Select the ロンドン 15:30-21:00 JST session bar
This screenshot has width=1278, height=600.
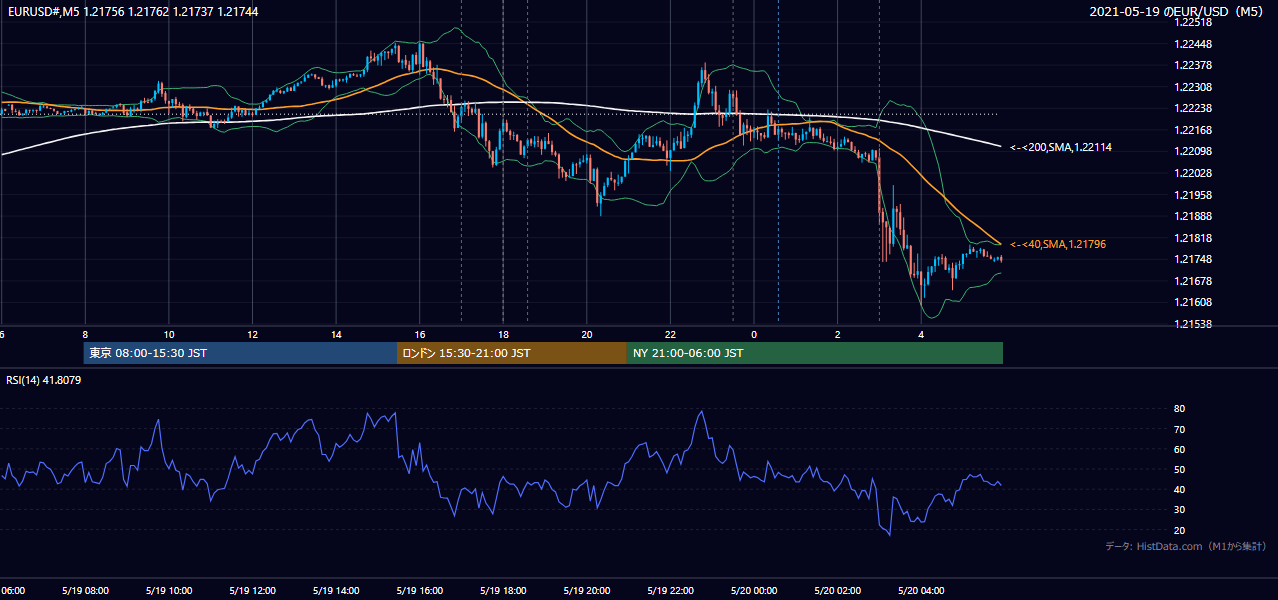pos(512,353)
